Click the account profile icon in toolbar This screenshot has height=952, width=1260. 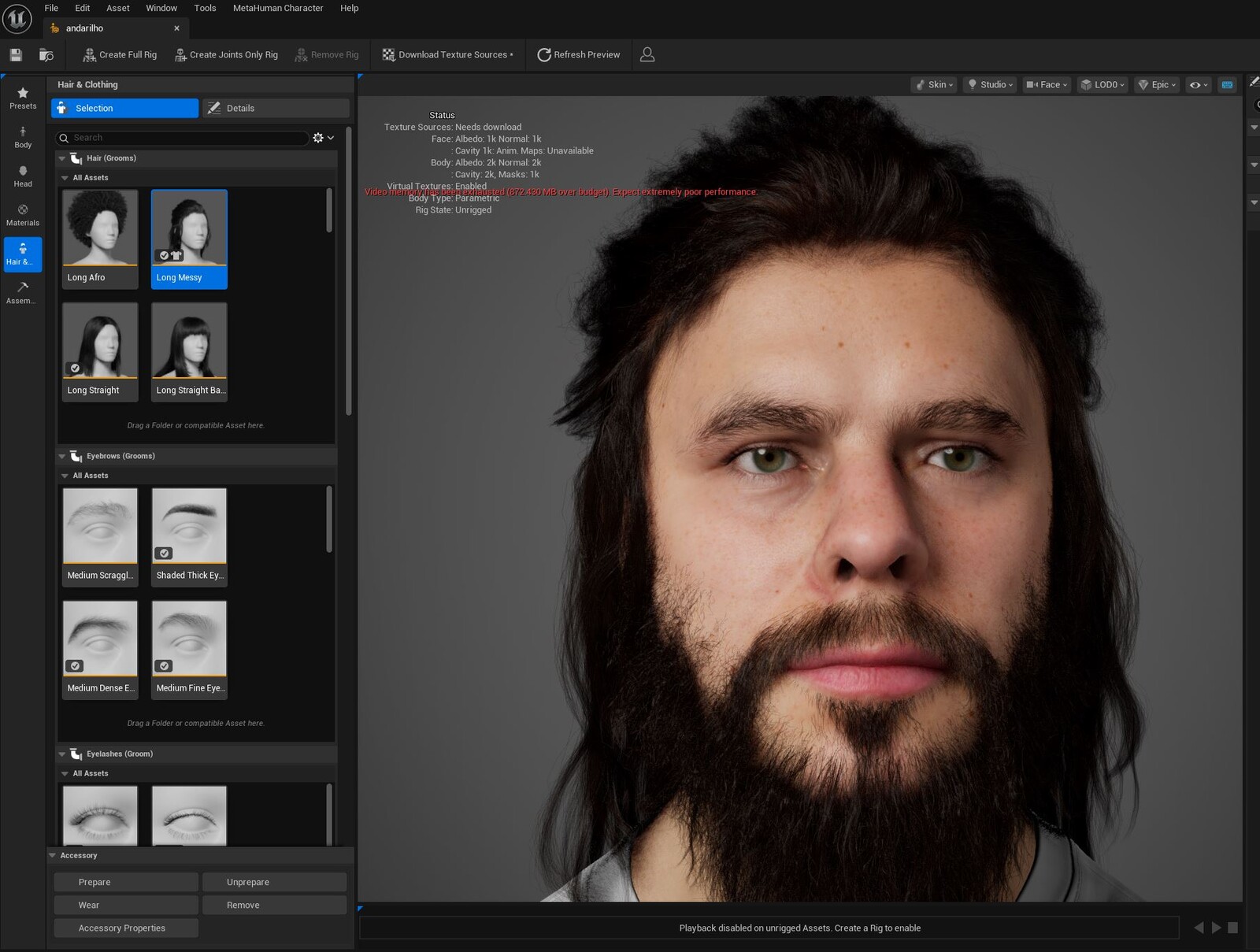[x=647, y=54]
